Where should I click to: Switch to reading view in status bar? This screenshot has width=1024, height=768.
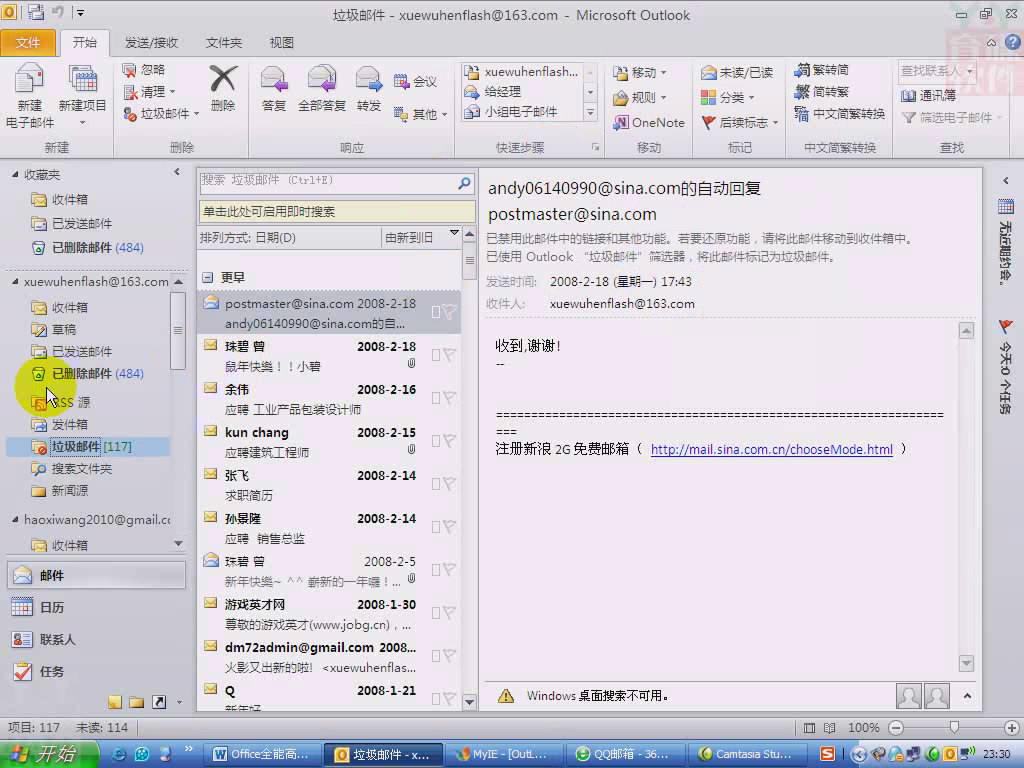[829, 728]
